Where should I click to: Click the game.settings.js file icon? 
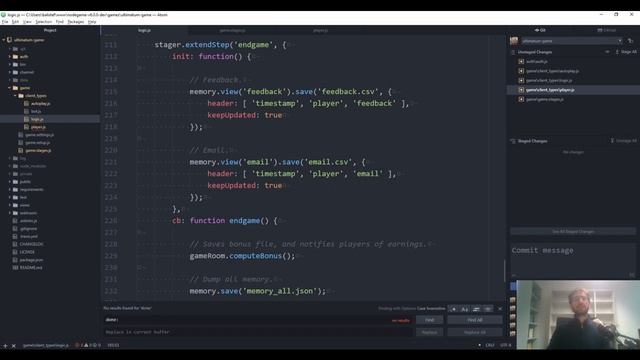click(x=21, y=135)
